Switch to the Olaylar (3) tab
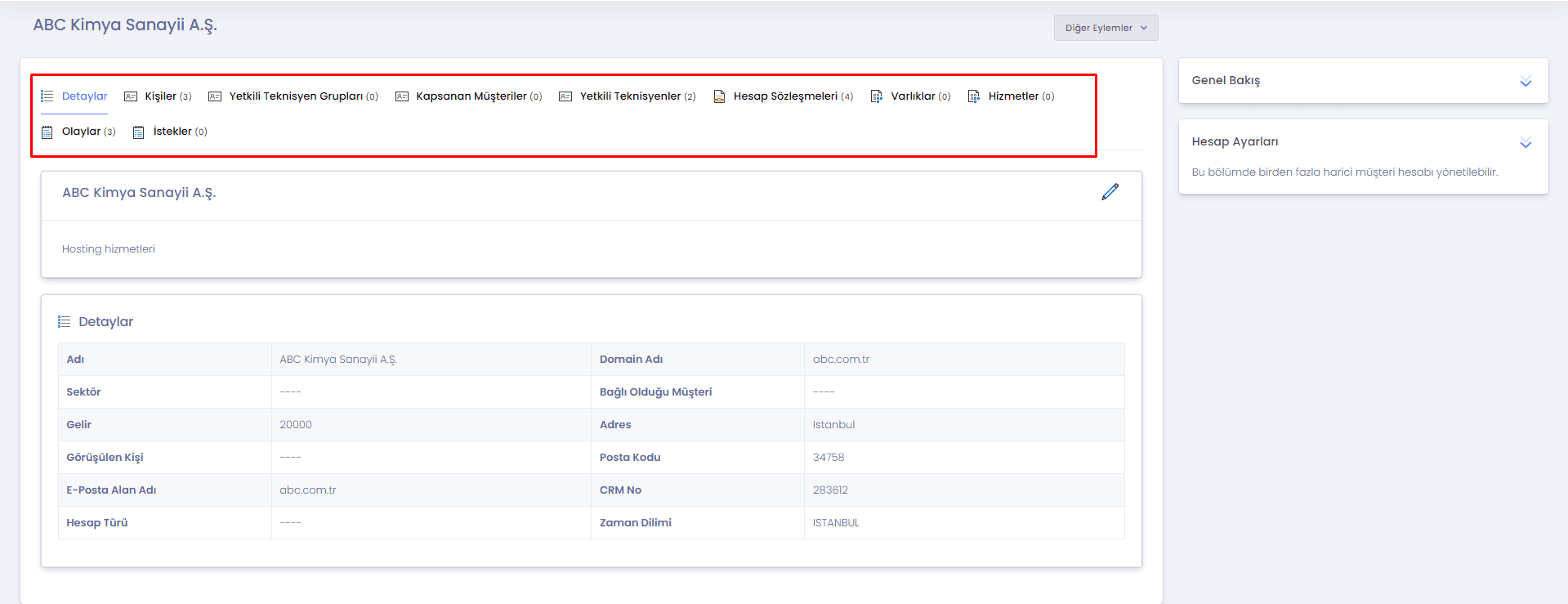 (78, 132)
